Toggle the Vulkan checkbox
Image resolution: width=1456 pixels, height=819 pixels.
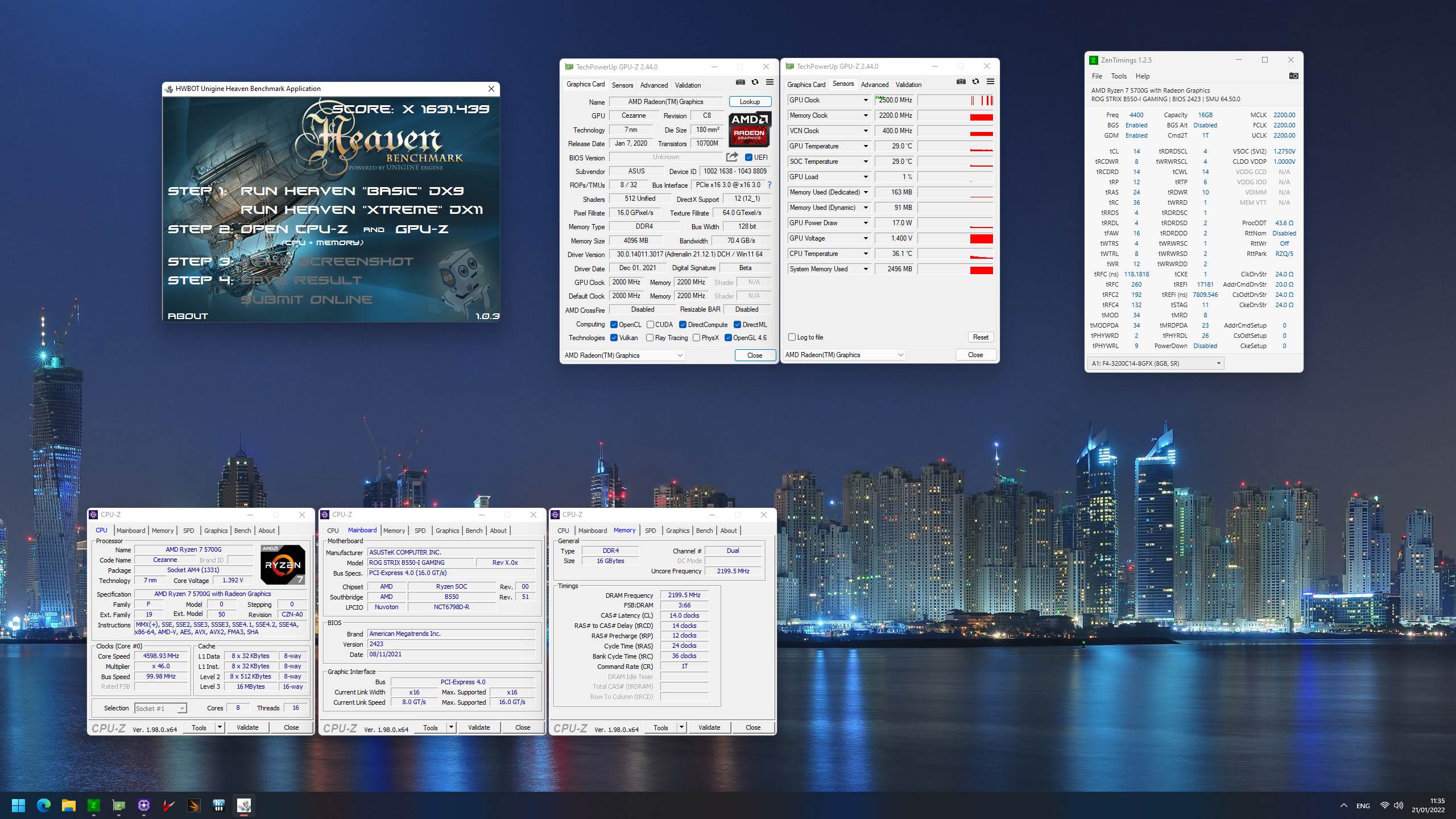(614, 338)
